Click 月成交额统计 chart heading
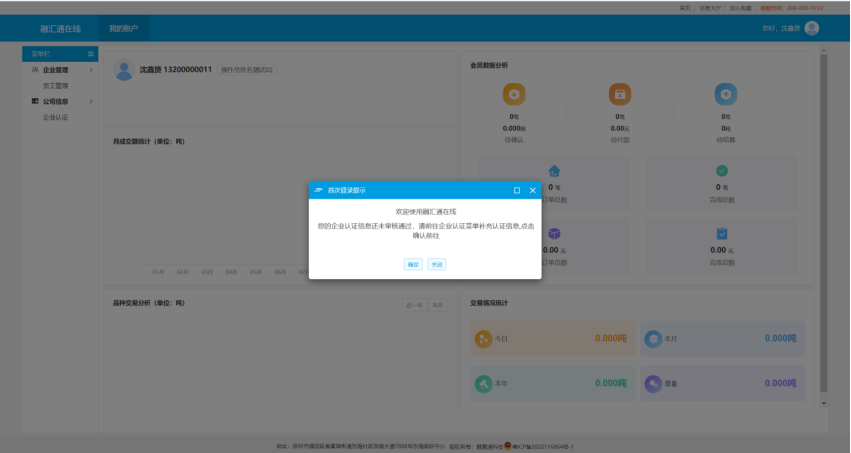The image size is (851, 453). click(149, 142)
